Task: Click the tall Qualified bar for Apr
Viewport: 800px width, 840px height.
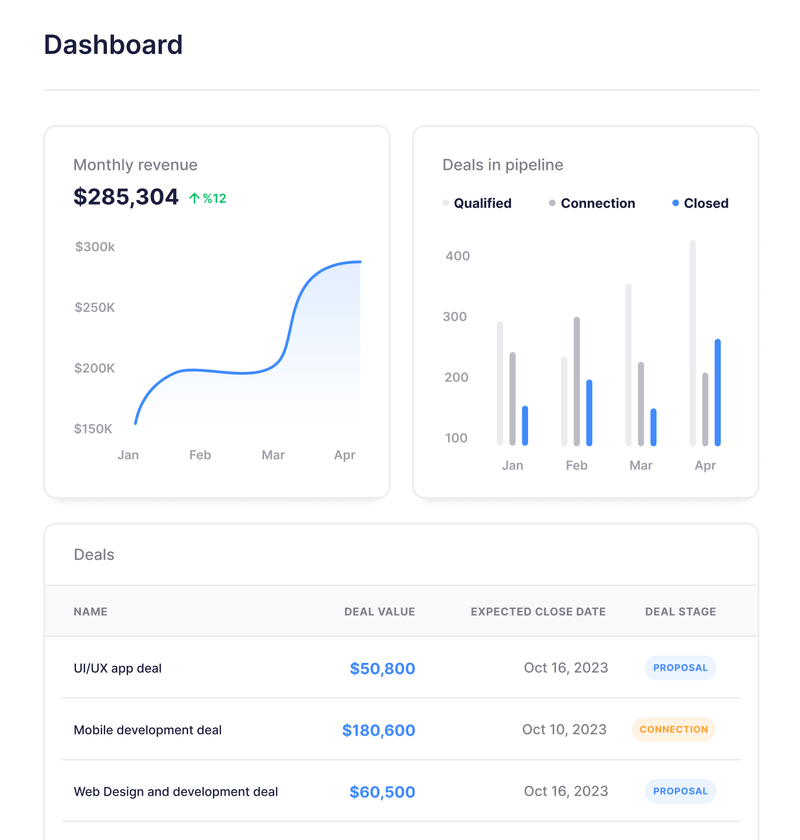Action: point(692,343)
